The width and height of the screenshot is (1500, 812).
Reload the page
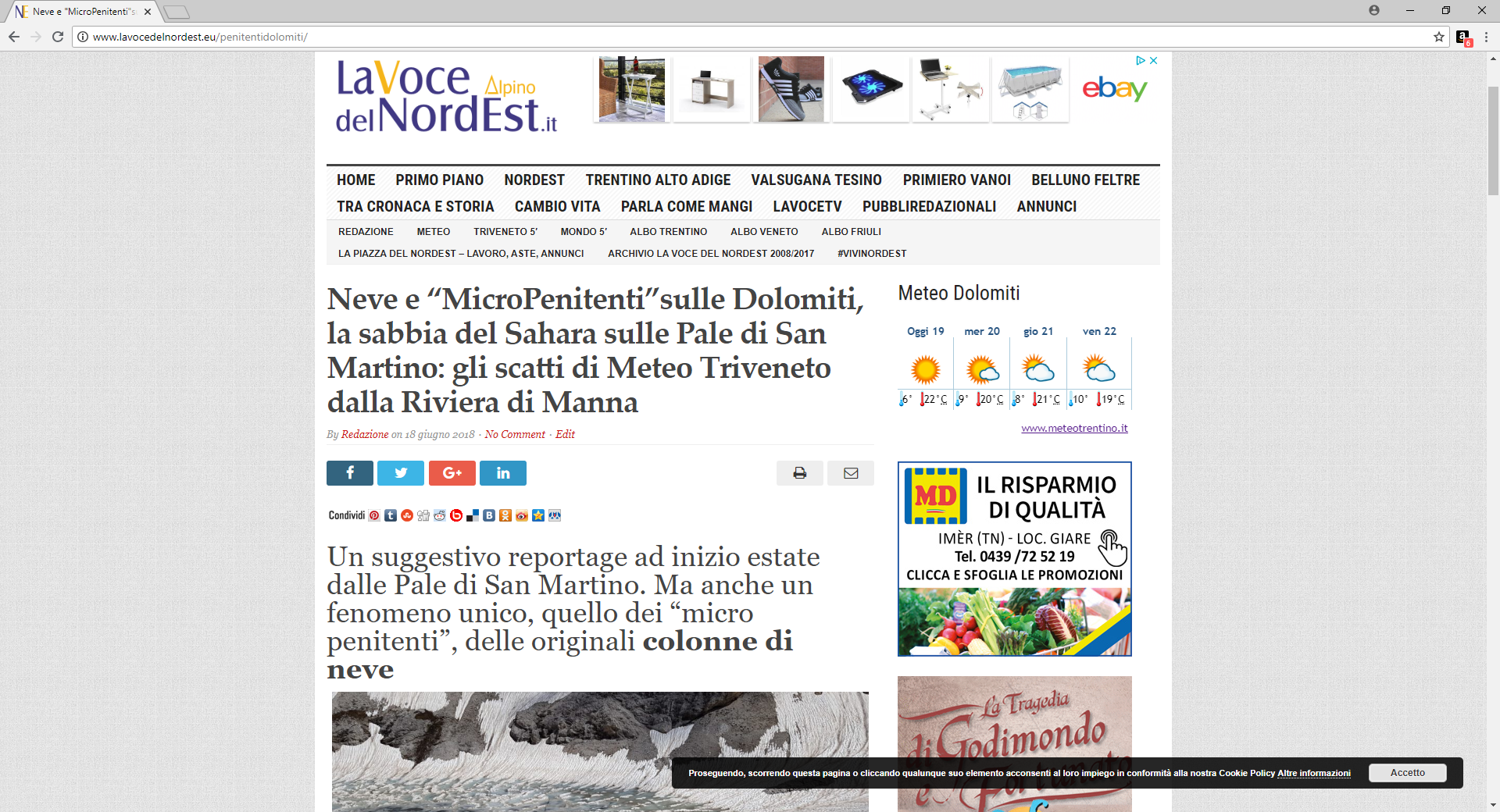(x=58, y=37)
